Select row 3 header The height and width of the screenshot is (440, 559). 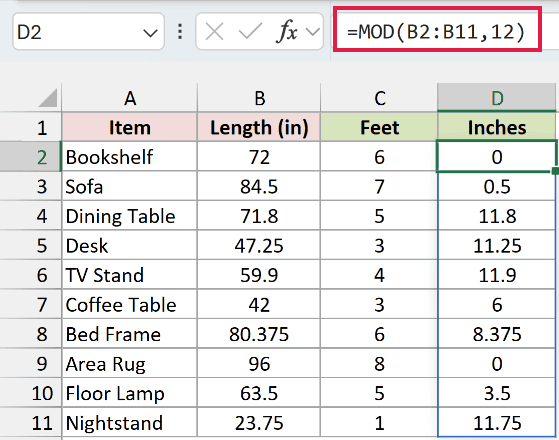coord(31,186)
